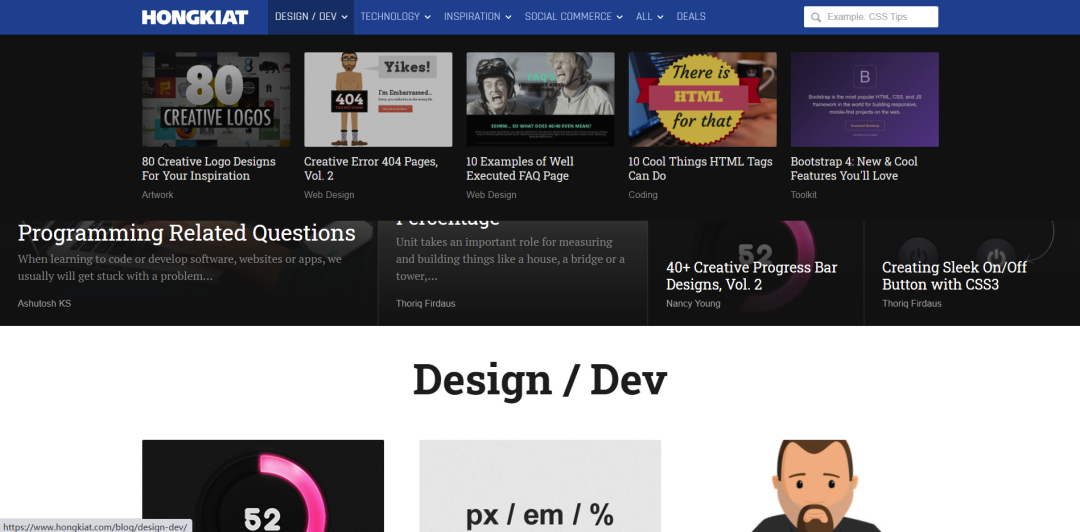Open the All menu
Screen dimensions: 1080x532
(650, 17)
